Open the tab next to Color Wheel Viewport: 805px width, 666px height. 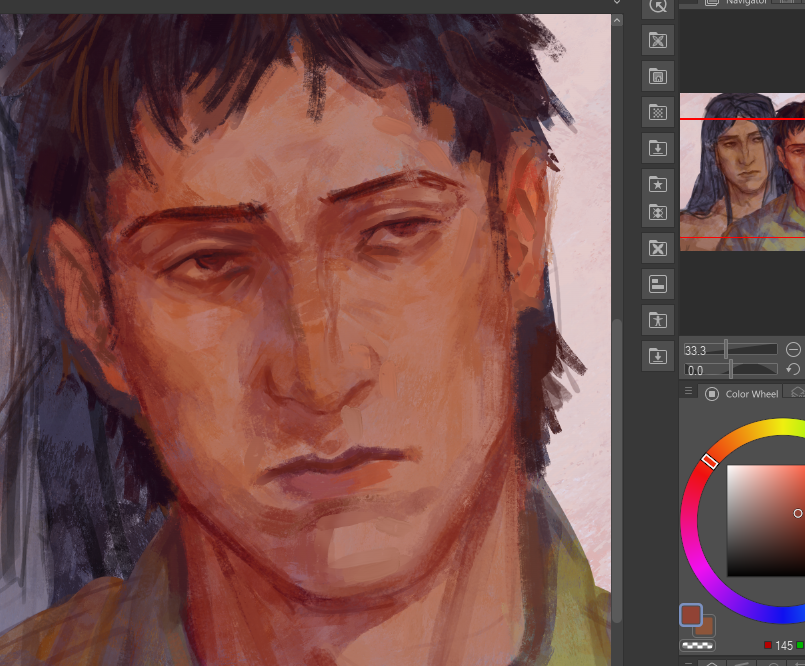coord(797,392)
